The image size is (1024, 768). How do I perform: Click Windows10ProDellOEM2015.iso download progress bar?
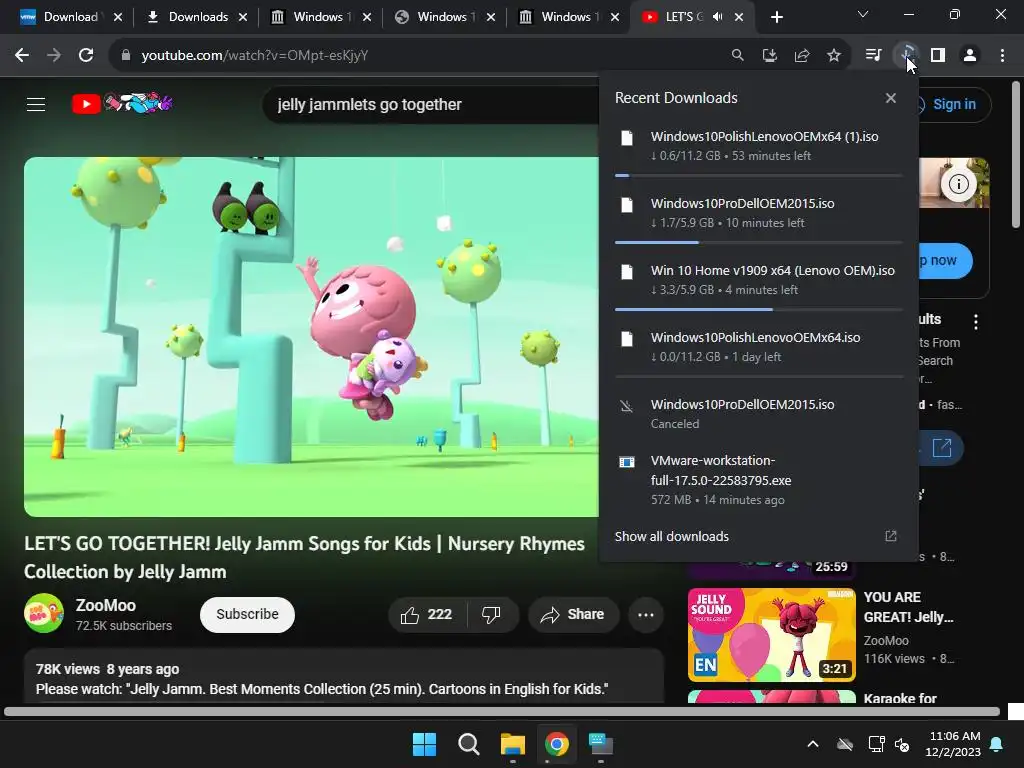coord(758,242)
